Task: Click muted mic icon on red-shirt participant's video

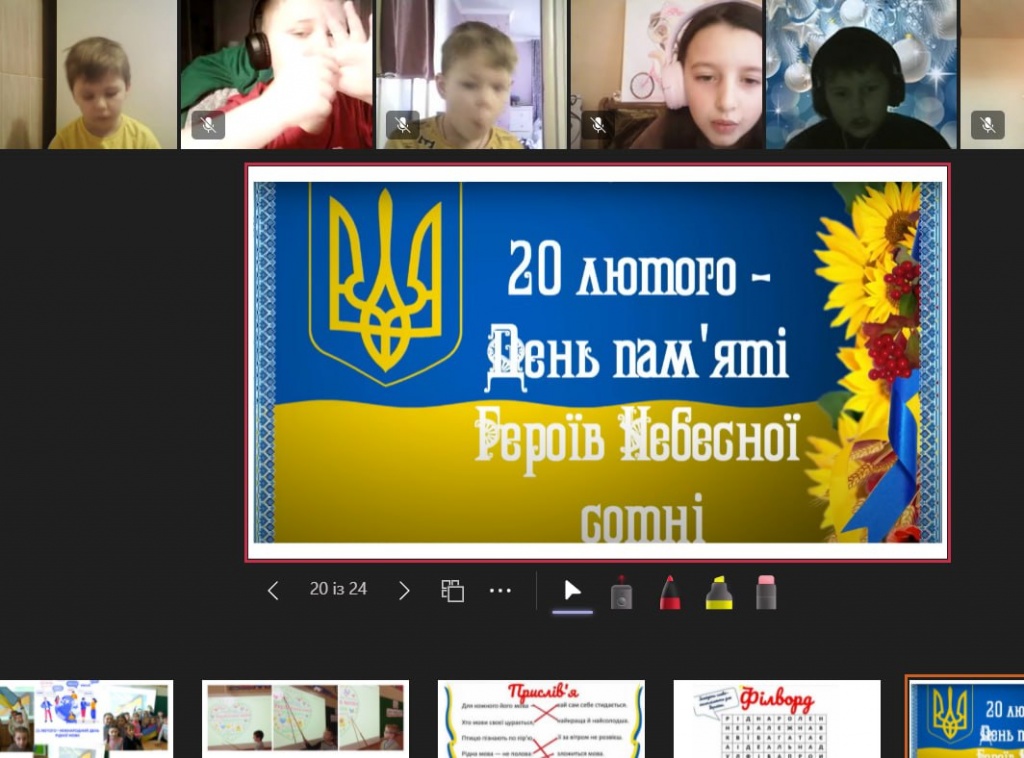Action: pos(208,125)
